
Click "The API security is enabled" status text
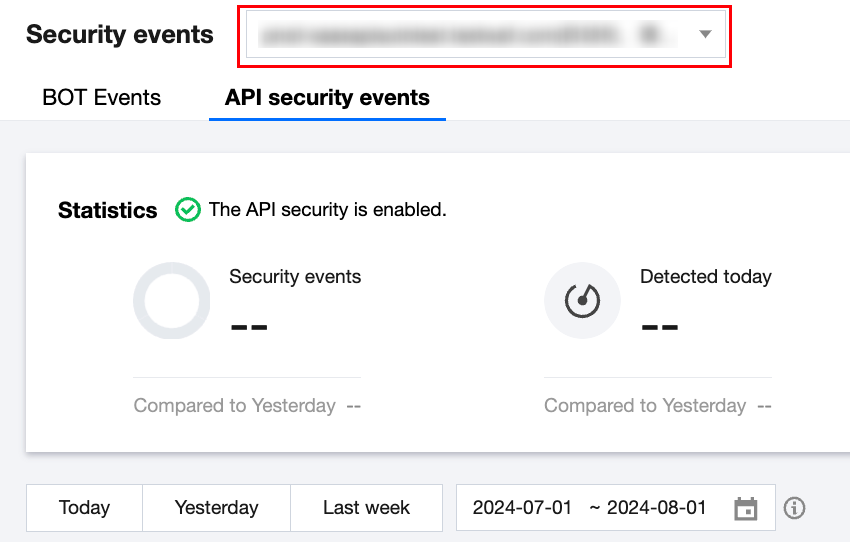coord(327,210)
